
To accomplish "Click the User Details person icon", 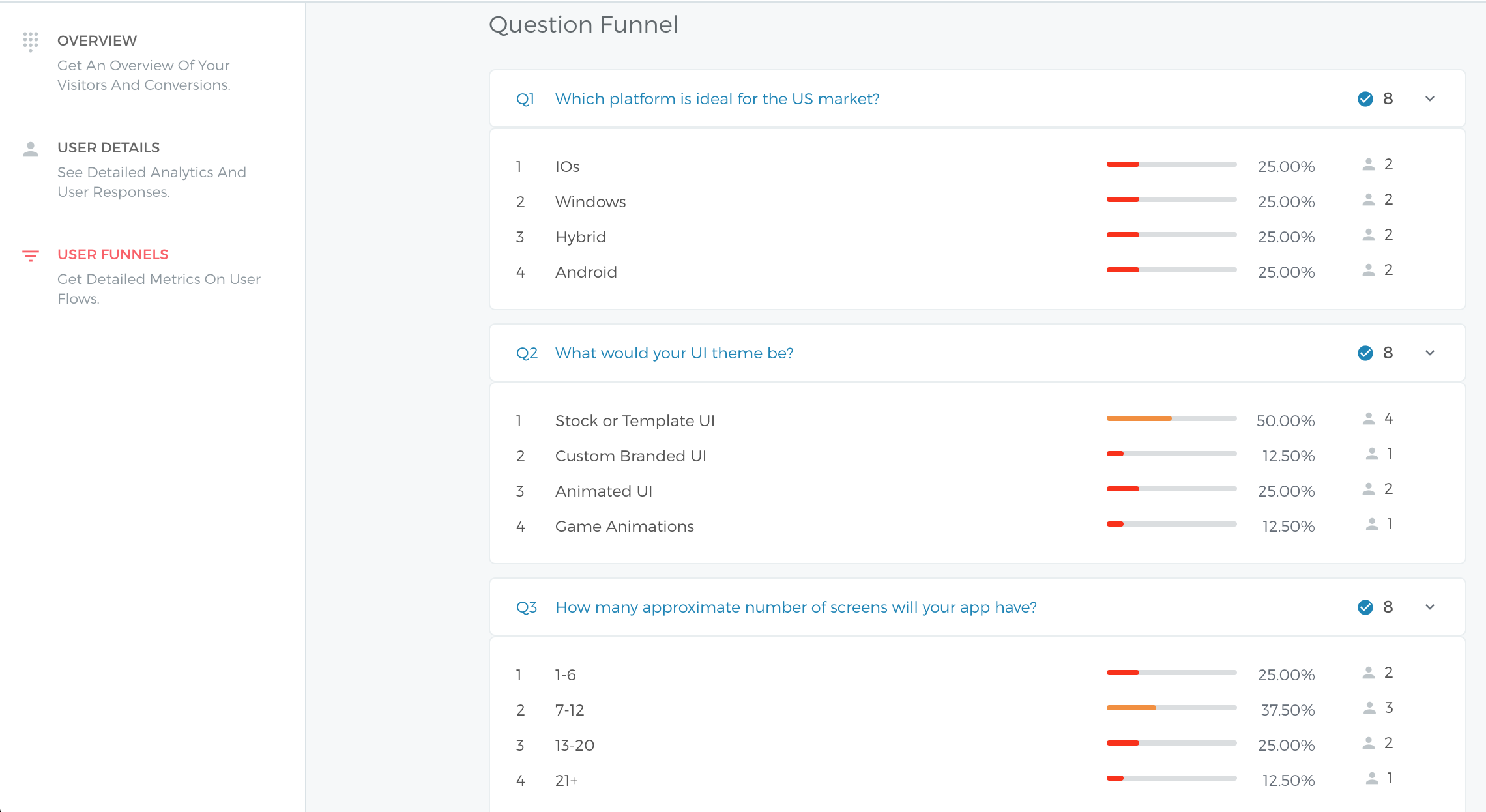I will click(x=31, y=149).
